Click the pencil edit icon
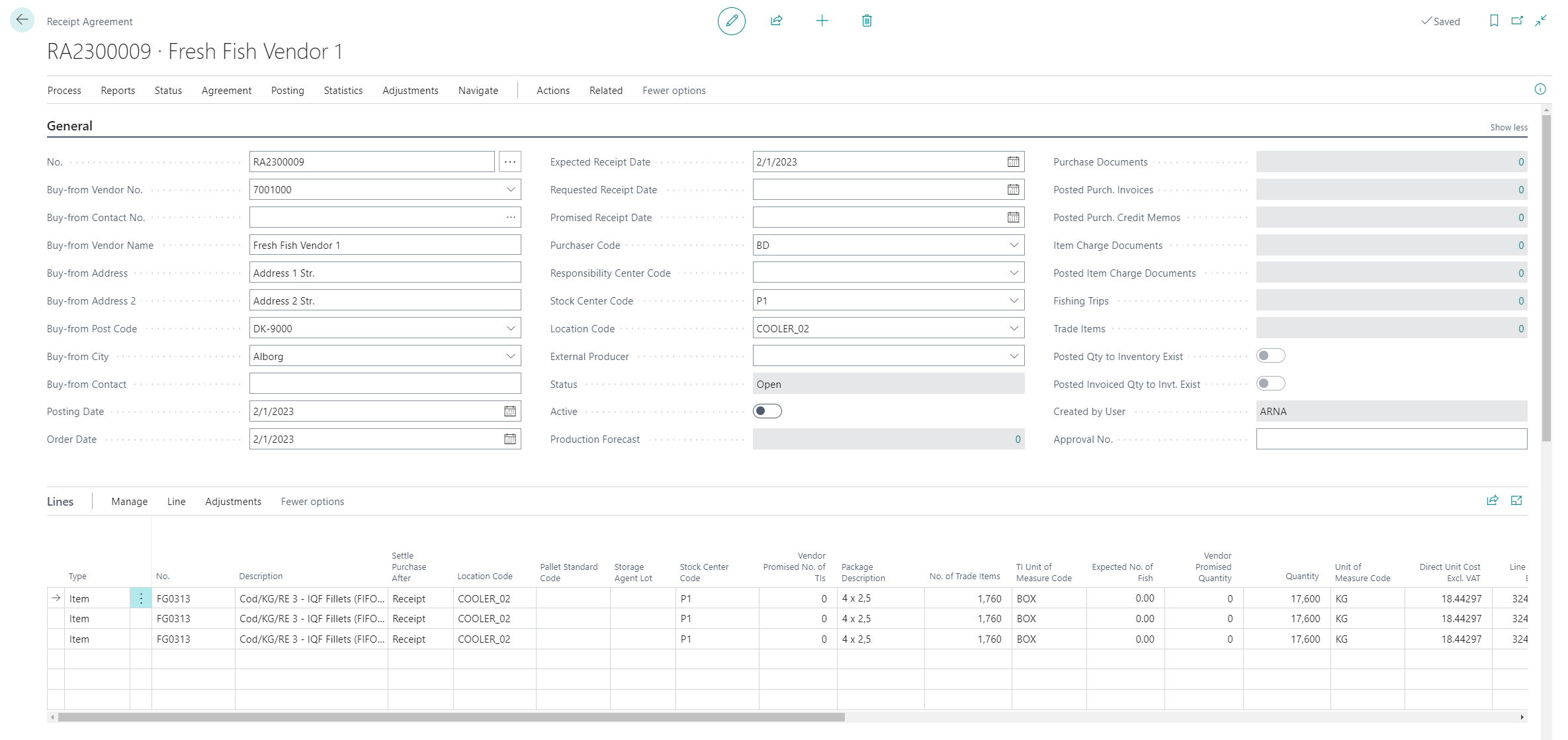The height and width of the screenshot is (740, 1568). pos(731,21)
